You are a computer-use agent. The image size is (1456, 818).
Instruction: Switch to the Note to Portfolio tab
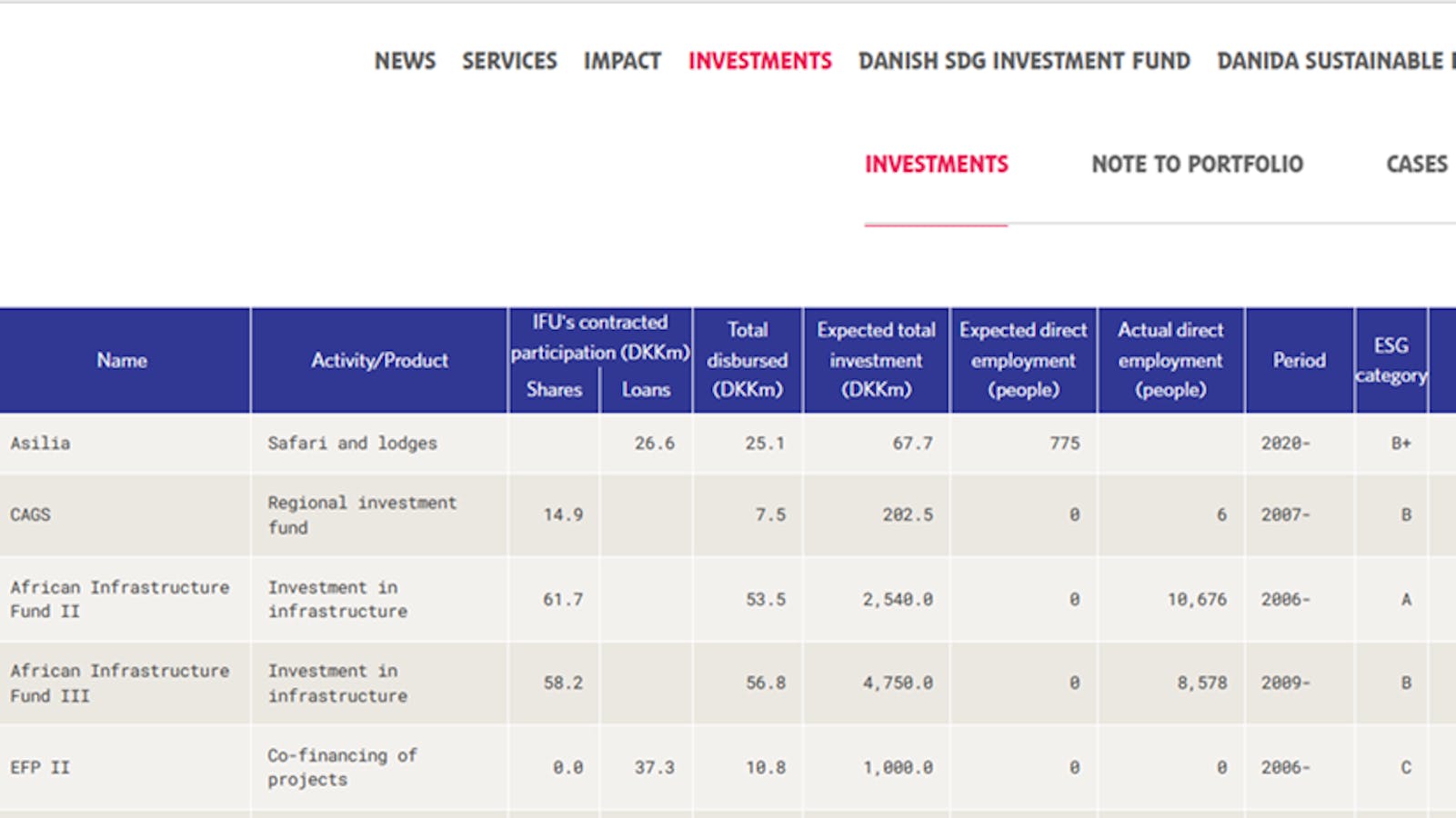click(1197, 165)
